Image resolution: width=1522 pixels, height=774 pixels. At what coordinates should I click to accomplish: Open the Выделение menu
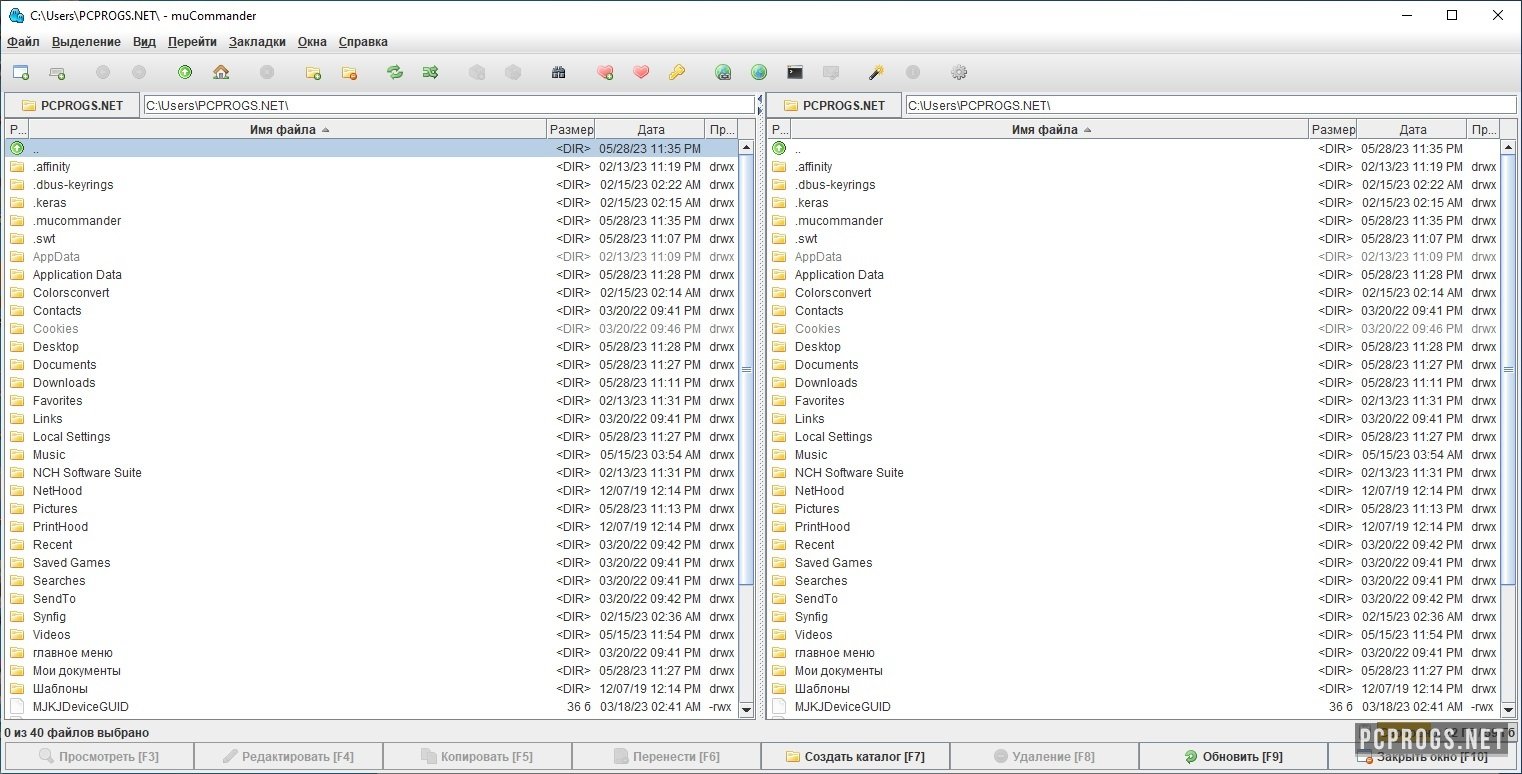[x=86, y=42]
